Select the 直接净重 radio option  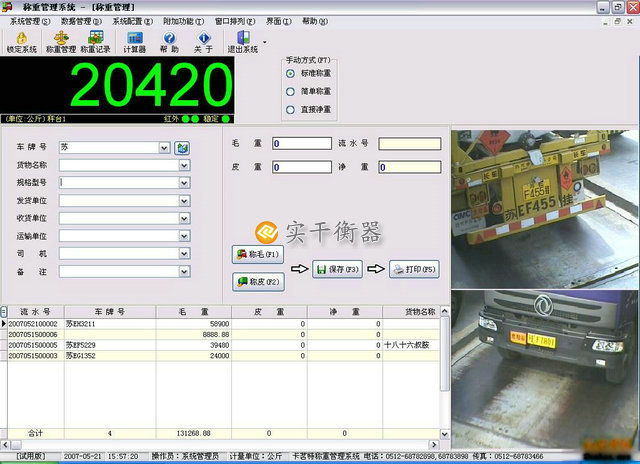tap(291, 109)
